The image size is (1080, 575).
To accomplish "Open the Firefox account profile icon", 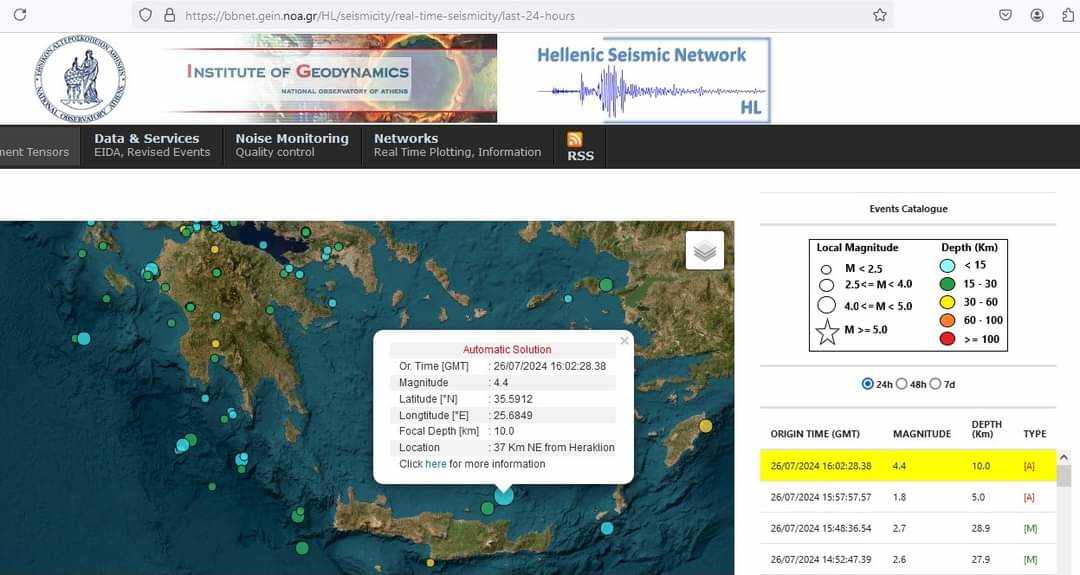I will [x=1037, y=15].
